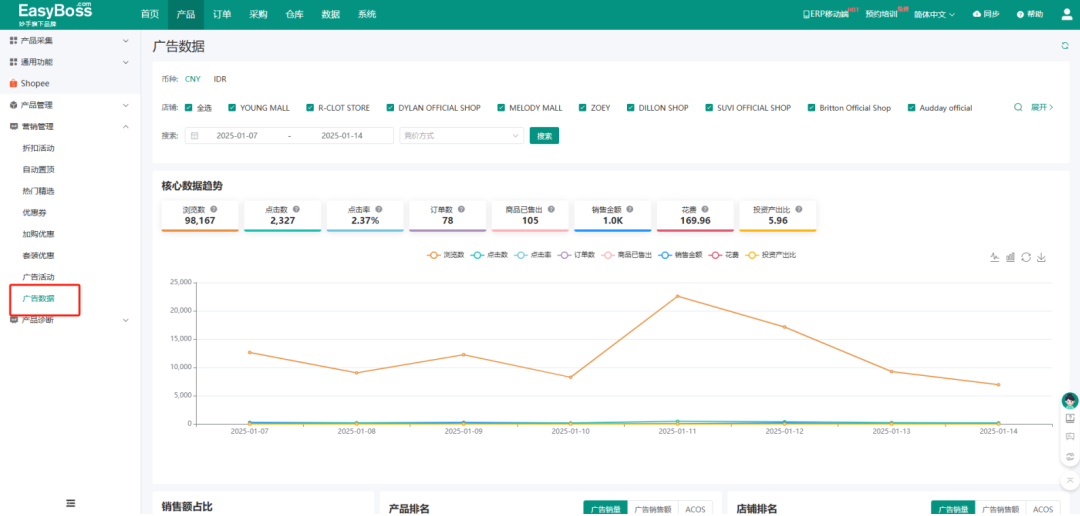Uncheck the ZOEY store checkbox
1080x516 pixels.
tap(583, 108)
